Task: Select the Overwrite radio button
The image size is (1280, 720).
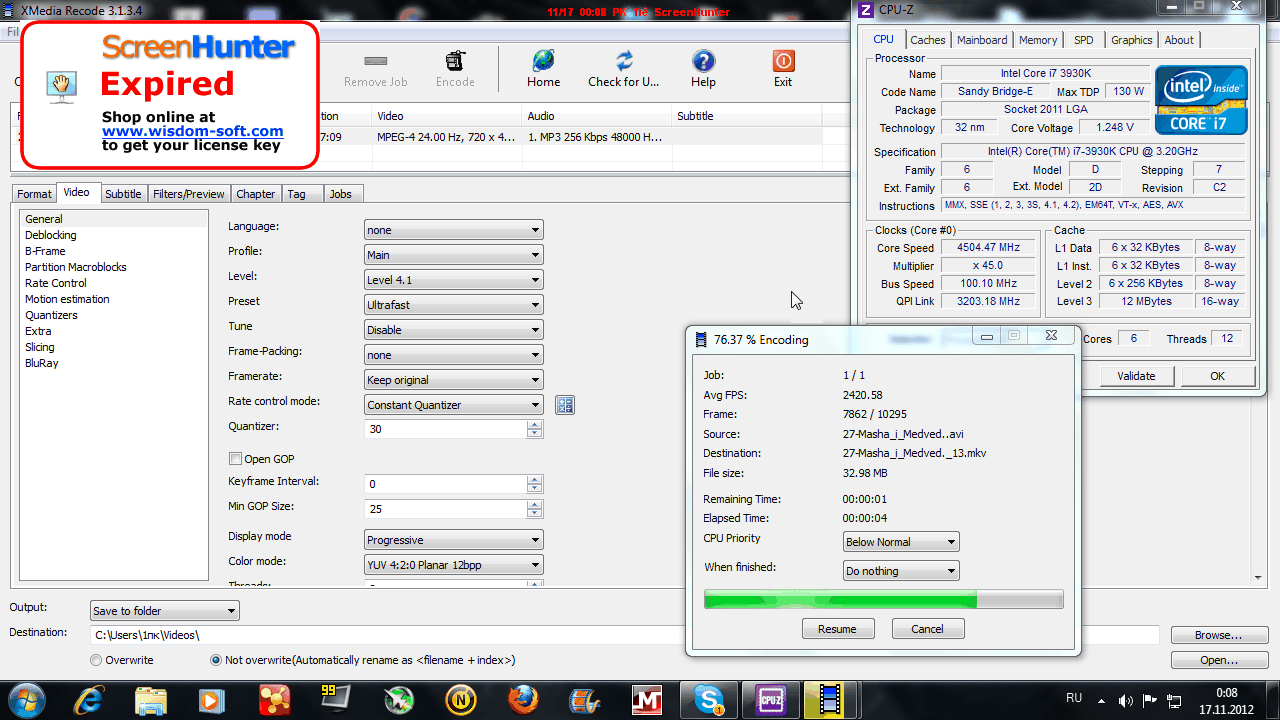Action: pyautogui.click(x=96, y=660)
